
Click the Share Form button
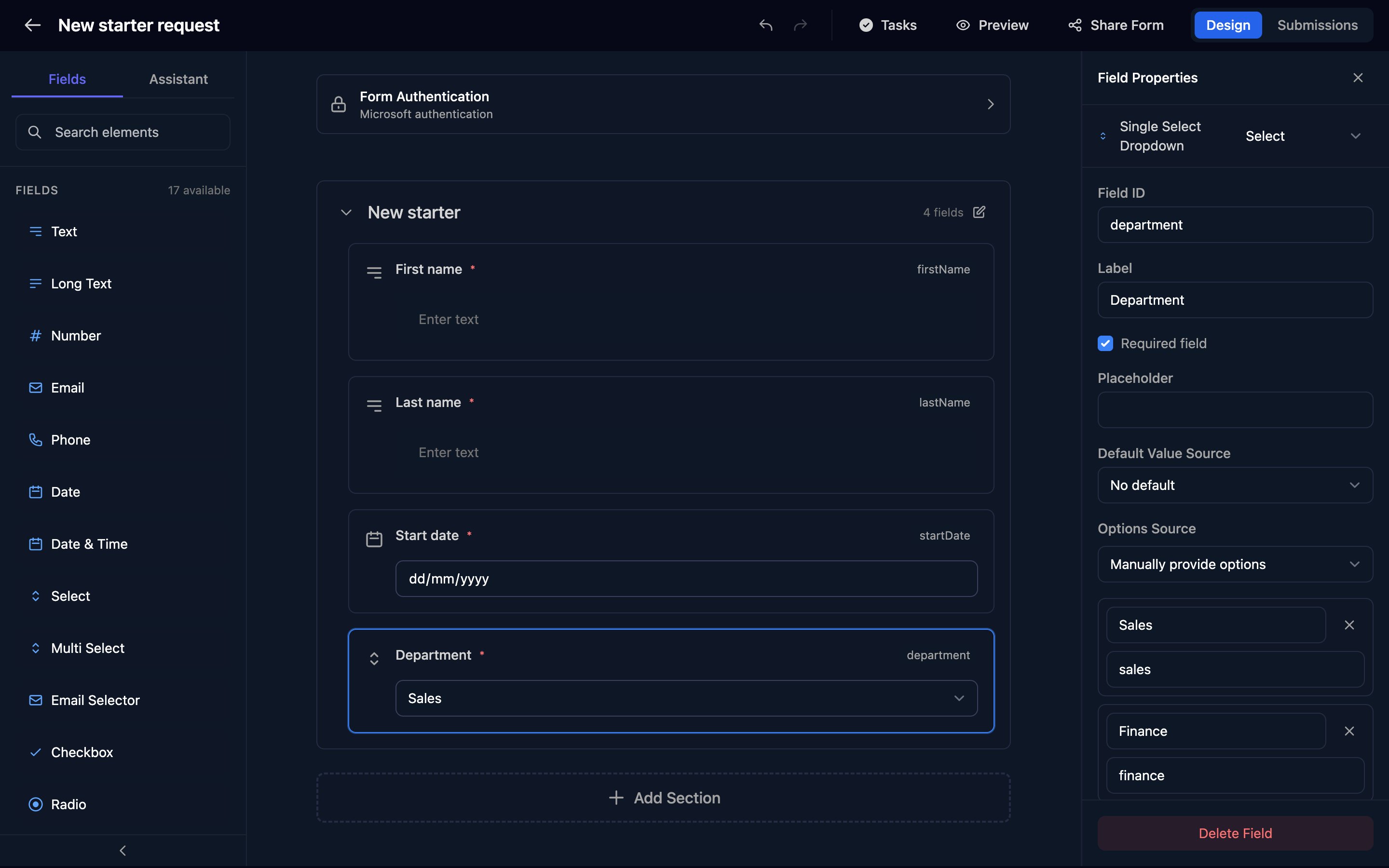click(1115, 25)
